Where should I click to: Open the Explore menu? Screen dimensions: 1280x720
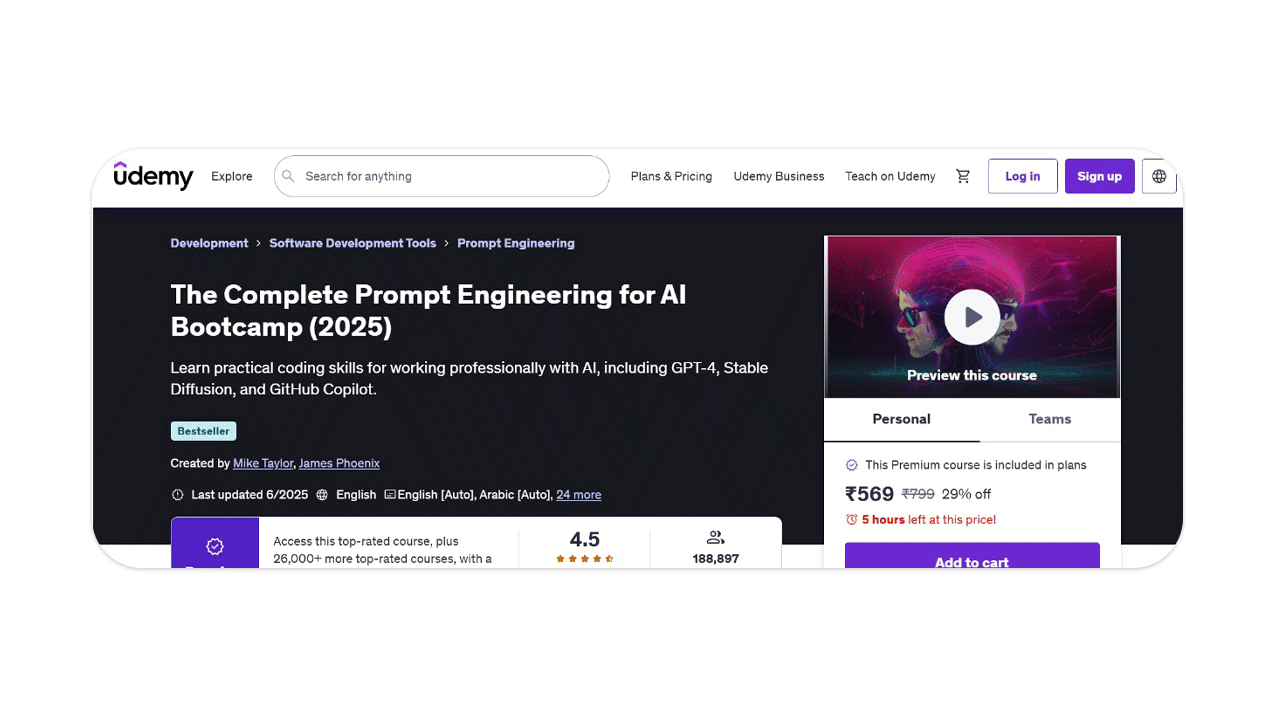[x=232, y=176]
